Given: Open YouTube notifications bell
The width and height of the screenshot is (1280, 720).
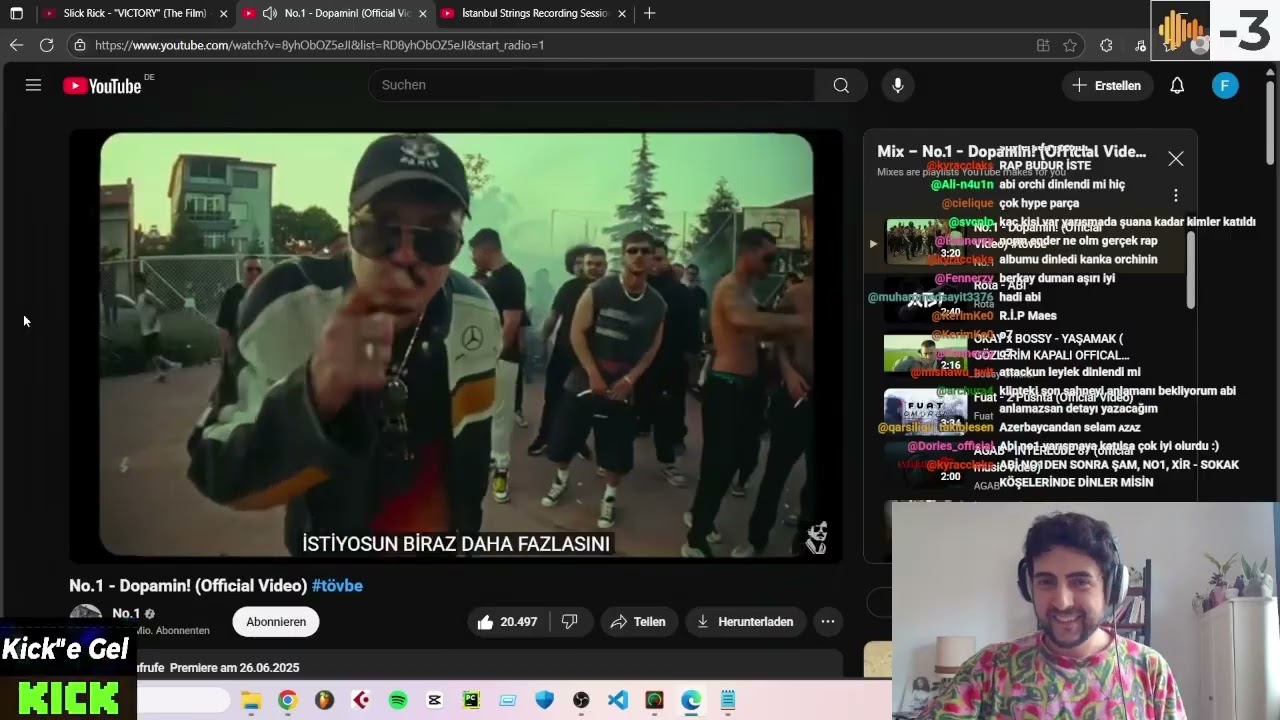Looking at the screenshot, I should tap(1177, 86).
